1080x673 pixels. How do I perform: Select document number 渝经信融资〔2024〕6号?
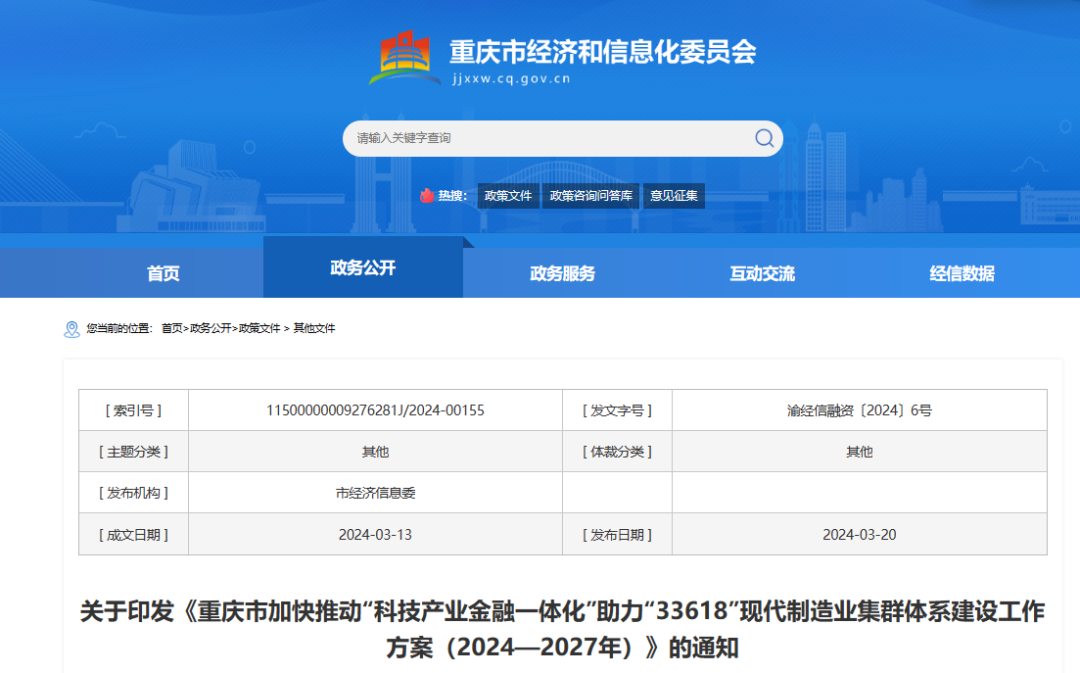tap(859, 411)
